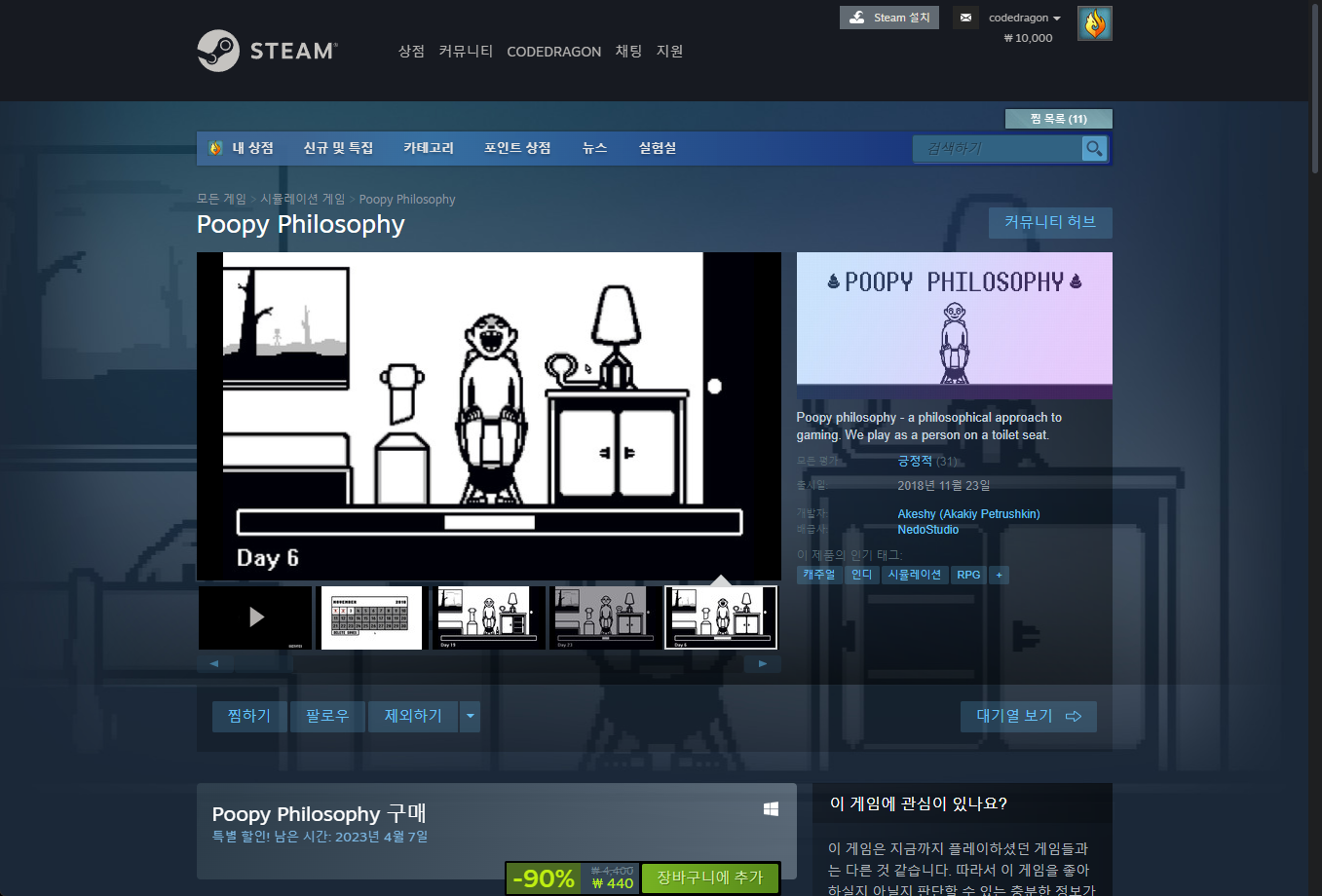Open the CODEDRAGON profile menu
The image size is (1322, 896).
coord(553,52)
